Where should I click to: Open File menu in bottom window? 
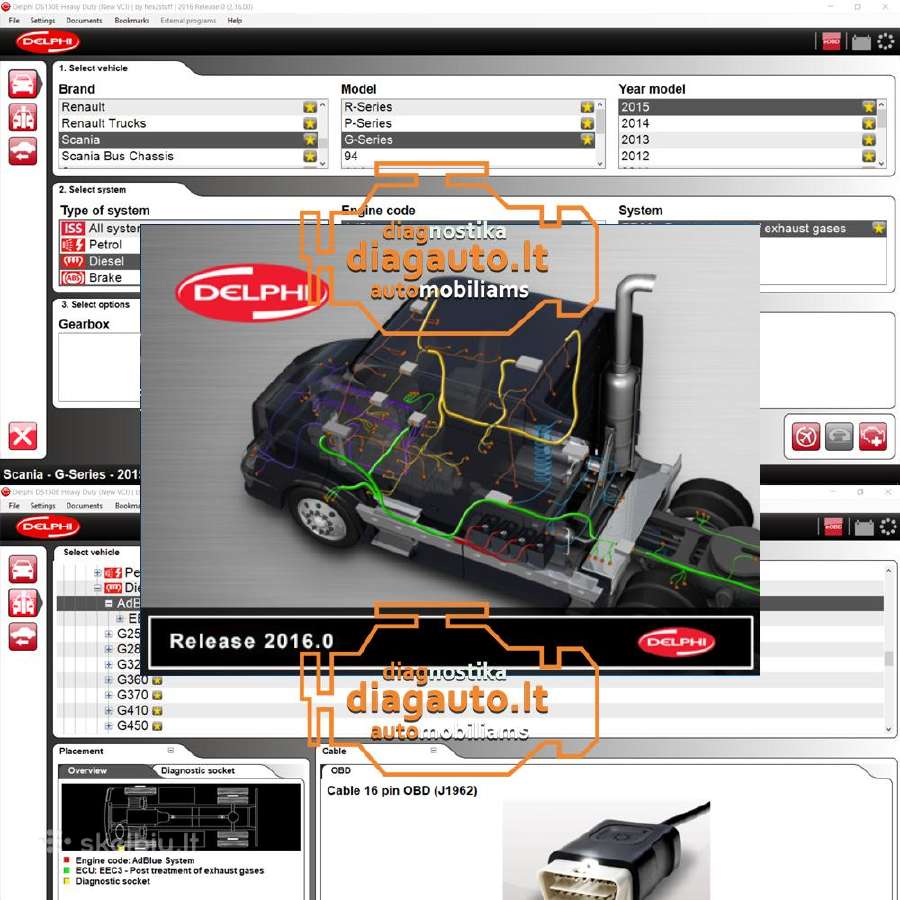(x=14, y=506)
